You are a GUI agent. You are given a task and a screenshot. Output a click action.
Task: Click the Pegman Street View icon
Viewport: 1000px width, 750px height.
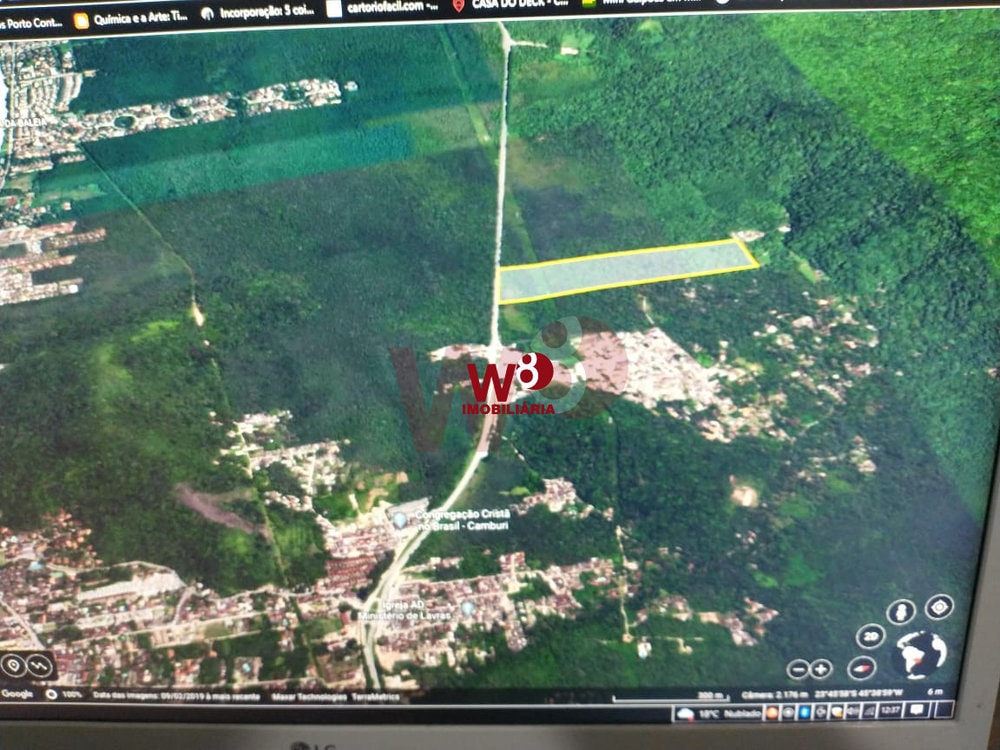tap(901, 612)
